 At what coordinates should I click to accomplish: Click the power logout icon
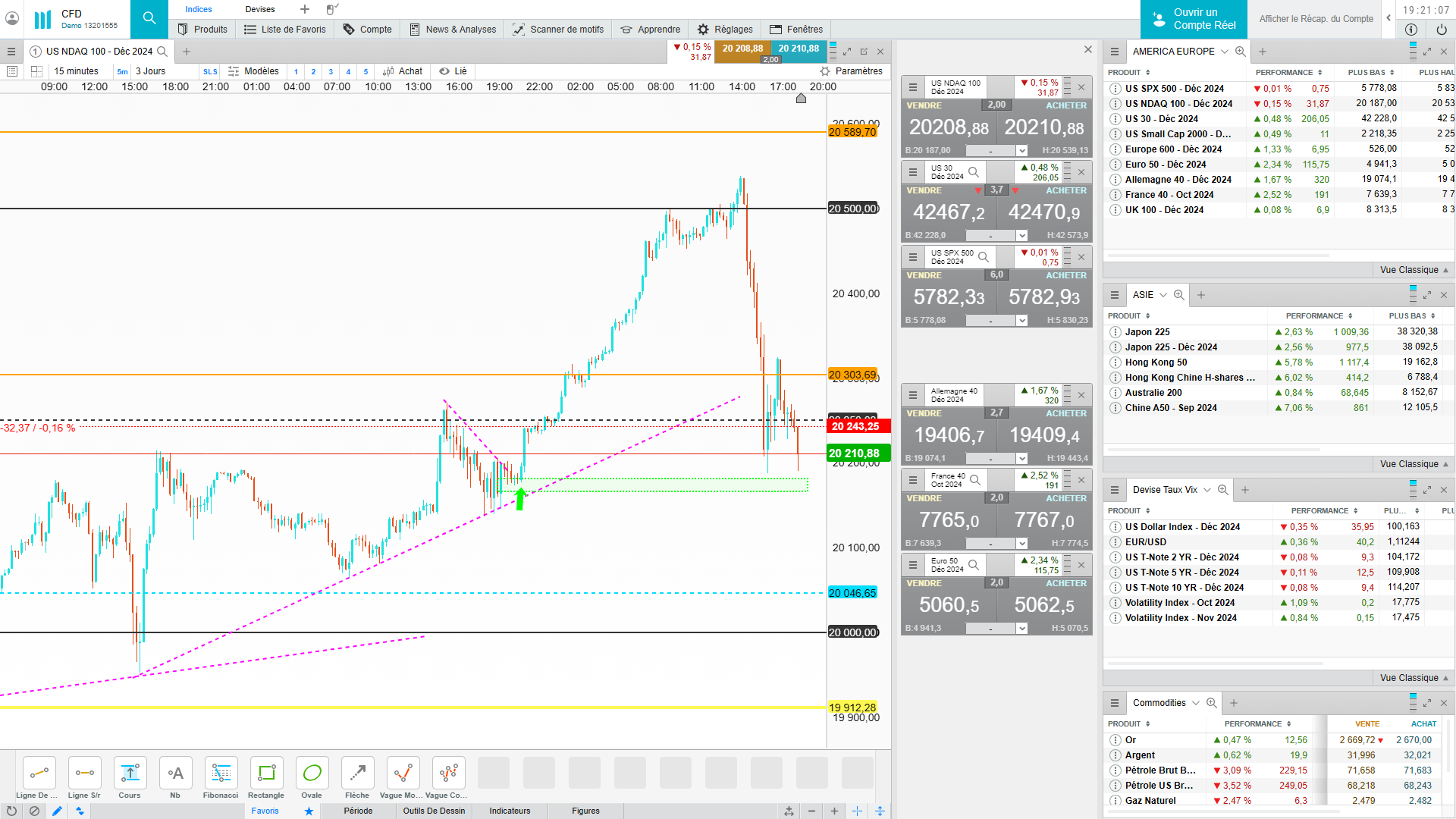click(1442, 30)
